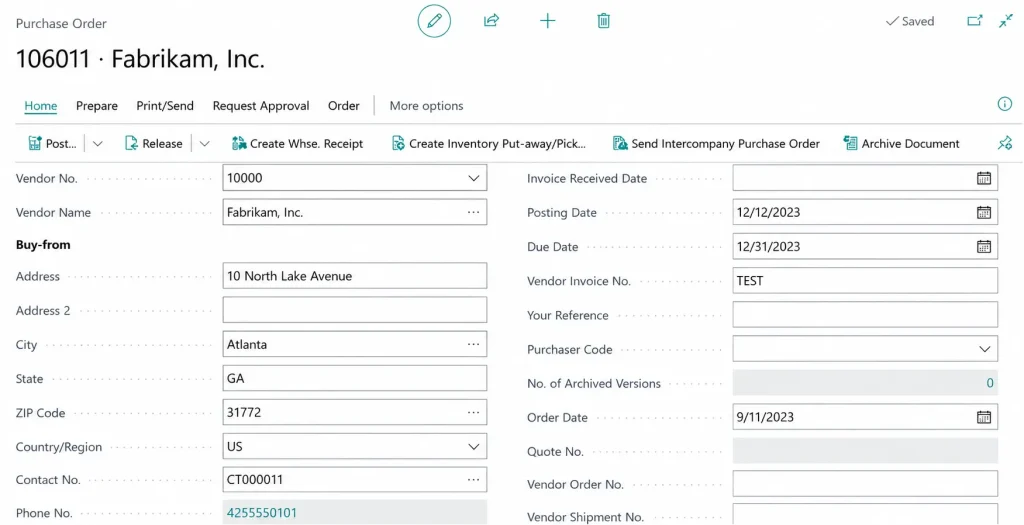Viewport: 1024px width, 525px height.
Task: Expand the Post dropdown arrow
Action: coord(97,144)
